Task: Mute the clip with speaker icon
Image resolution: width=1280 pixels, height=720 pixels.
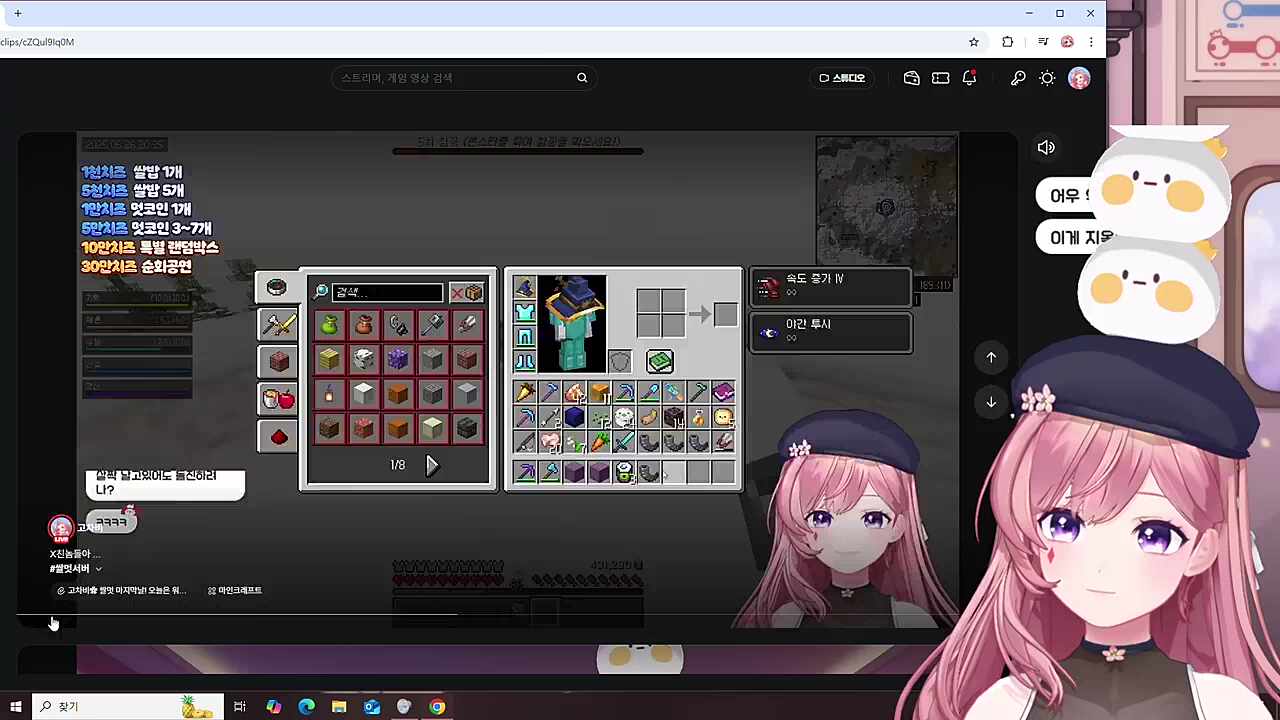Action: click(x=1046, y=148)
